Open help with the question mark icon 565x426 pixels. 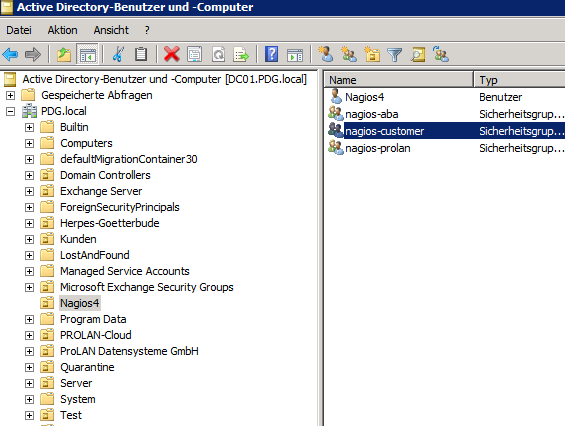(271, 54)
